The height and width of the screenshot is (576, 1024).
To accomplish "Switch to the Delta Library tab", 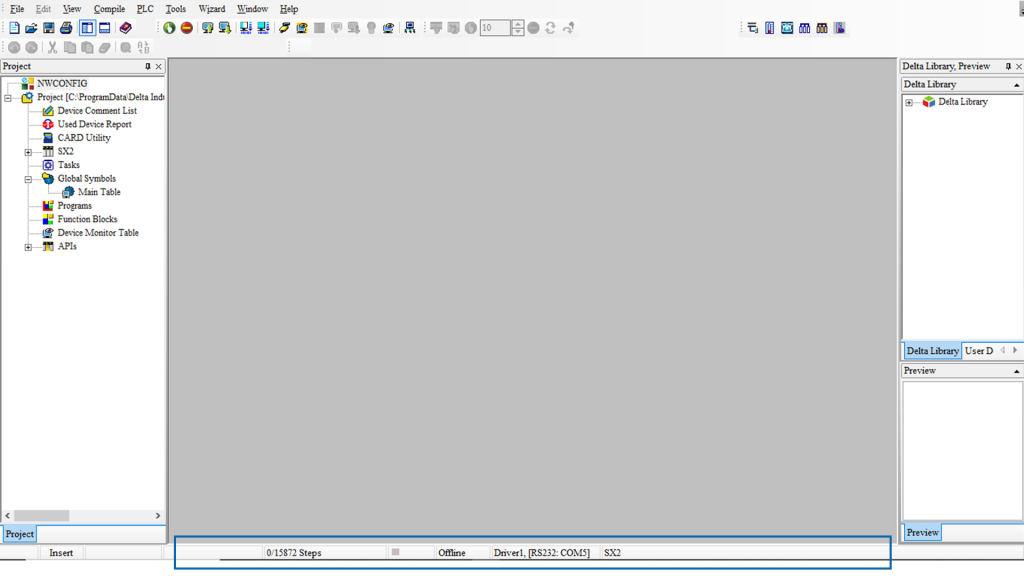I will [x=932, y=351].
